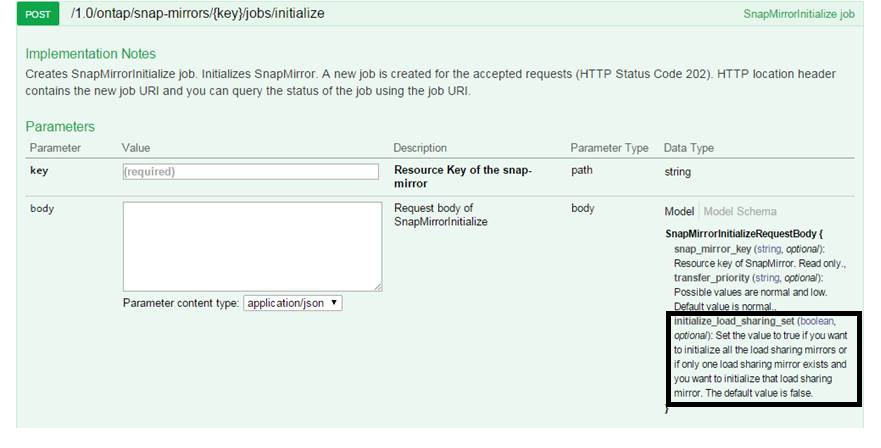The image size is (881, 448).
Task: Switch to the Model Schema tab
Action: coord(740,212)
